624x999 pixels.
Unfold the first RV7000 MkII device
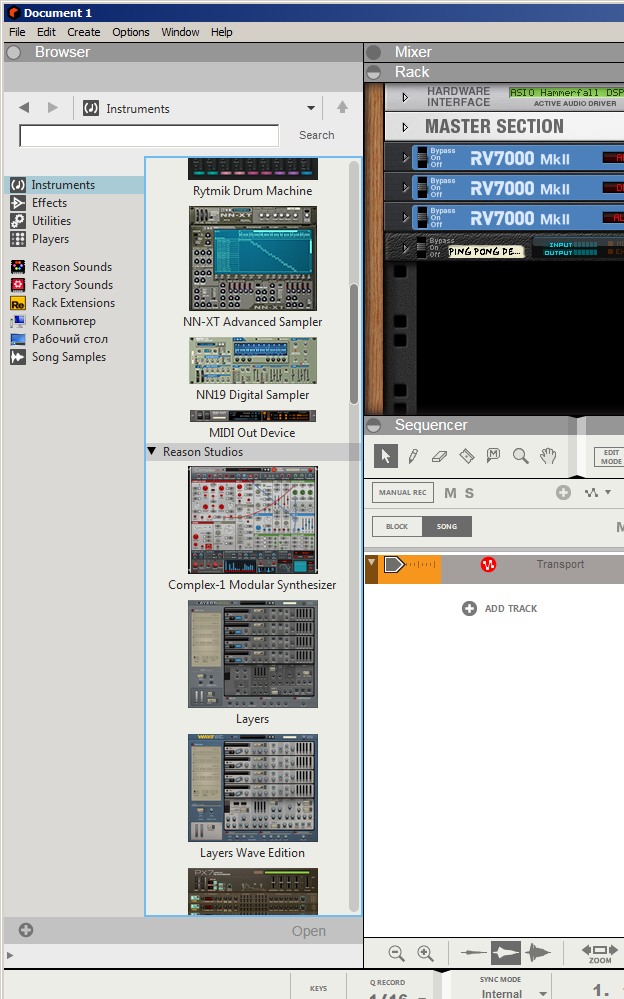405,157
